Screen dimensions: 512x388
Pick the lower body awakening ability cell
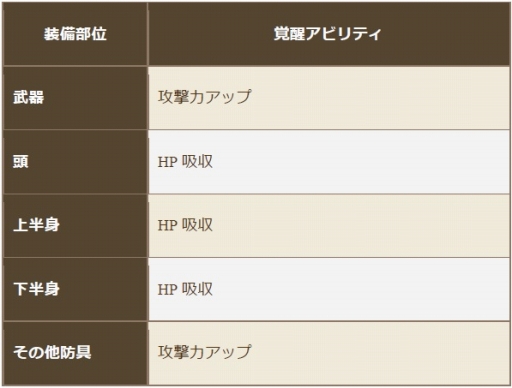pos(329,289)
